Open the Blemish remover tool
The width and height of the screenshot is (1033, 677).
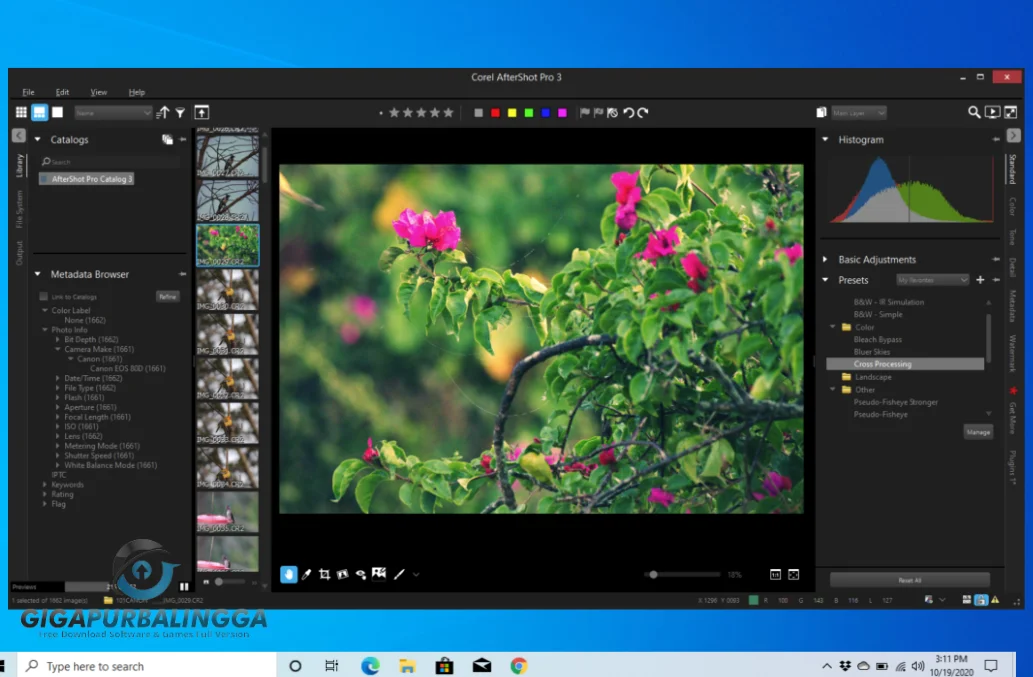pyautogui.click(x=379, y=574)
